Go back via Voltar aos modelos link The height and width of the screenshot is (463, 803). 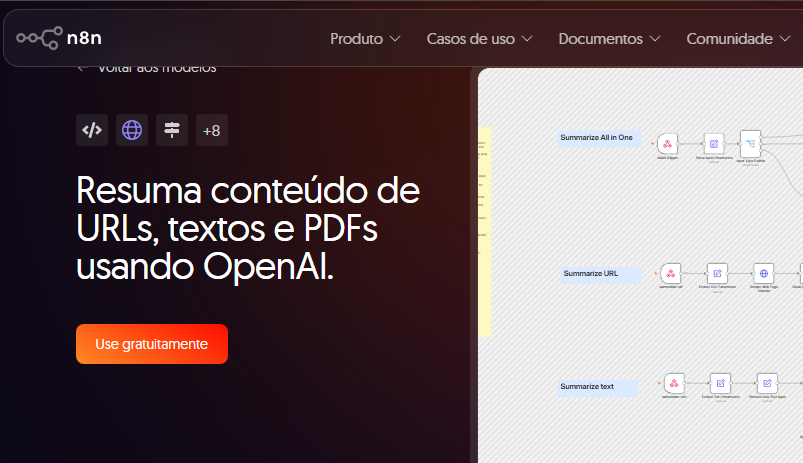coord(147,69)
